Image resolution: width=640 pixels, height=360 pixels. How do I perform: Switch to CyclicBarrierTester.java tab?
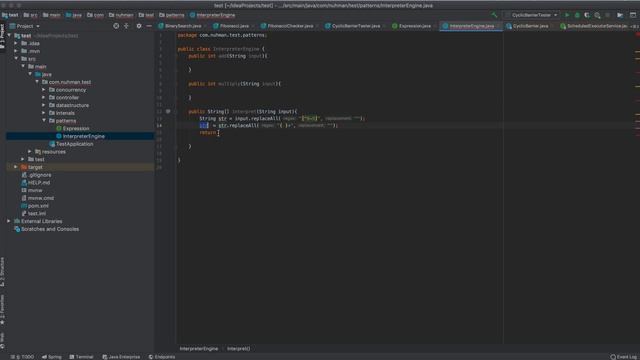click(355, 26)
